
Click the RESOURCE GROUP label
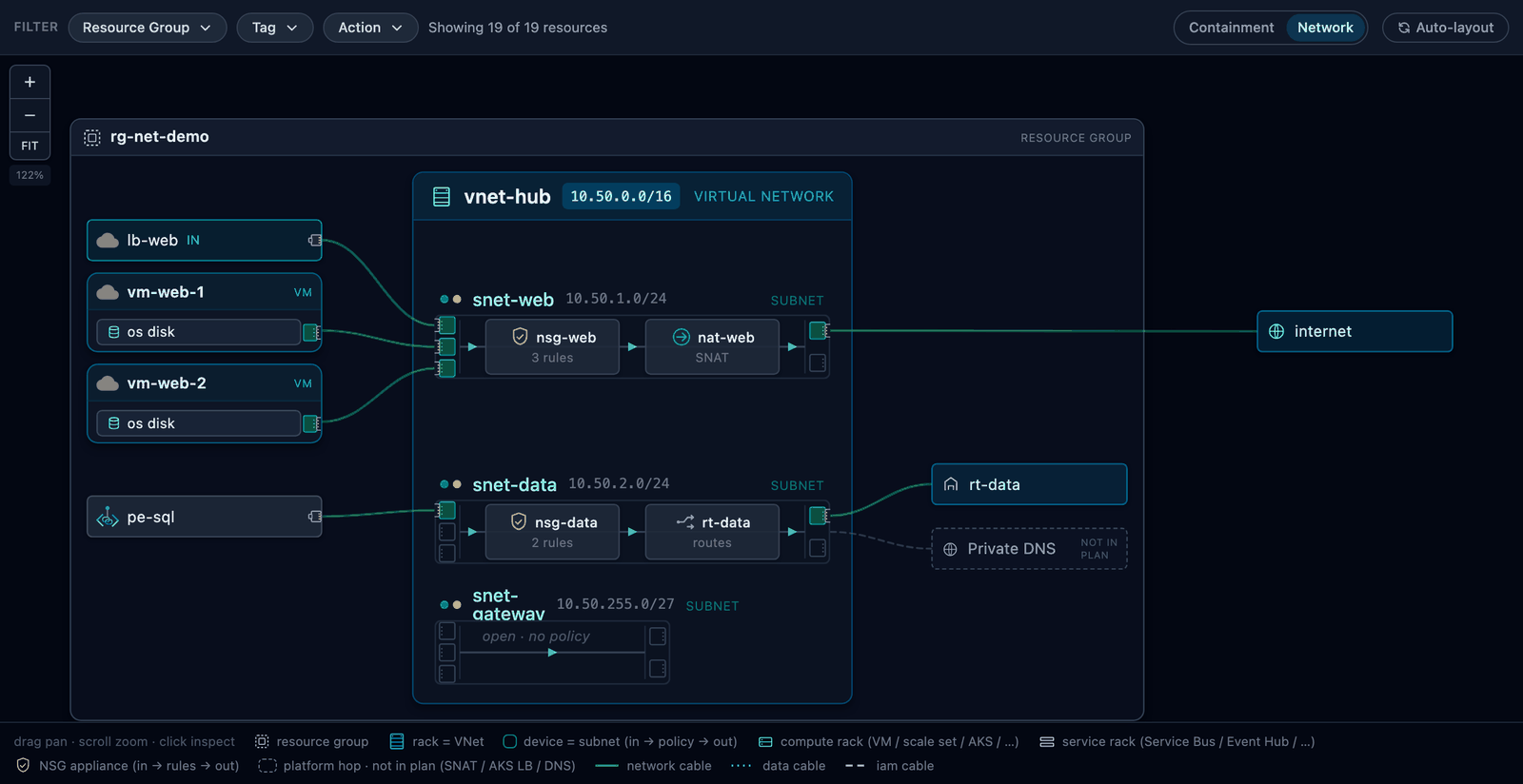(x=1076, y=138)
